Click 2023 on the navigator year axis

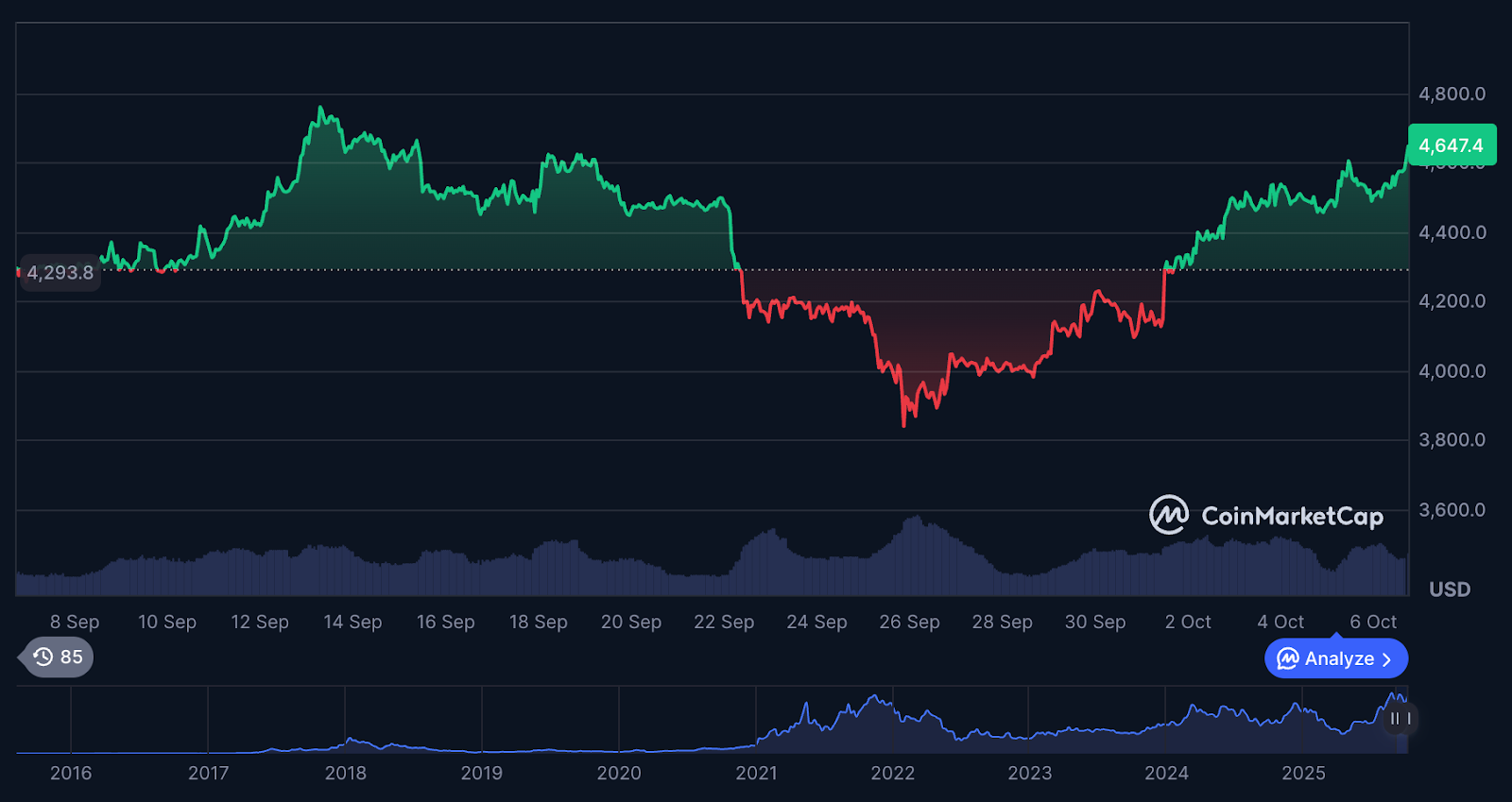[1029, 773]
